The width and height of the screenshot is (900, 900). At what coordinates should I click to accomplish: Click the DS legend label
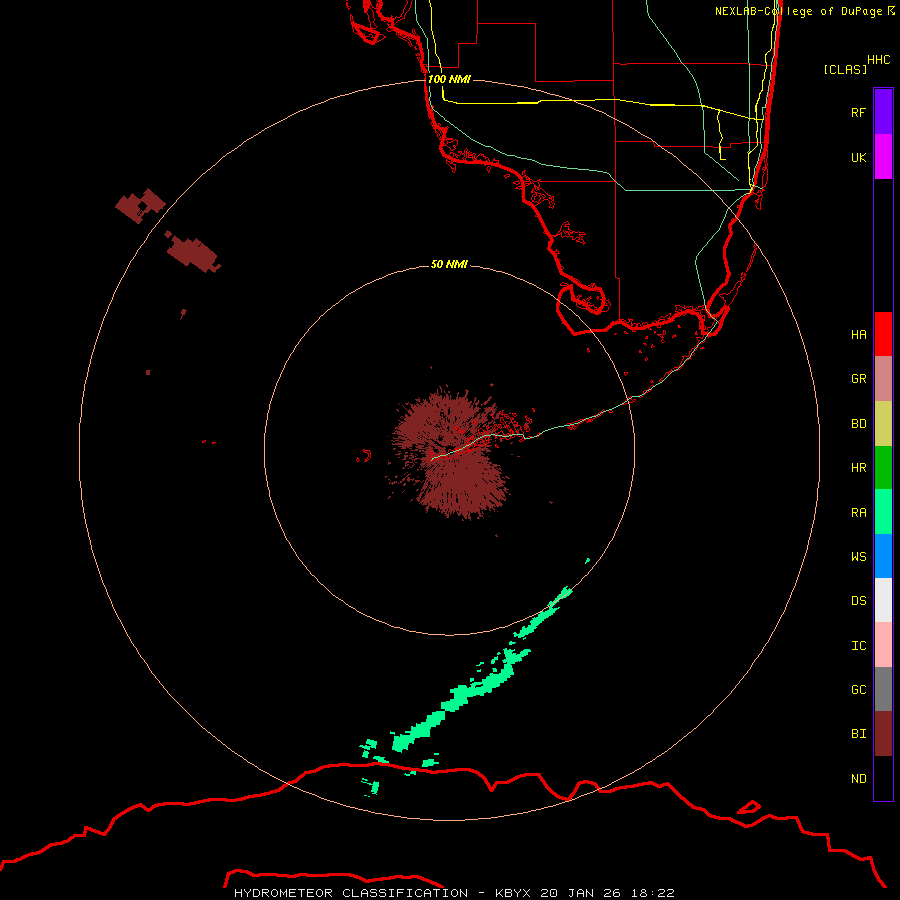click(858, 601)
